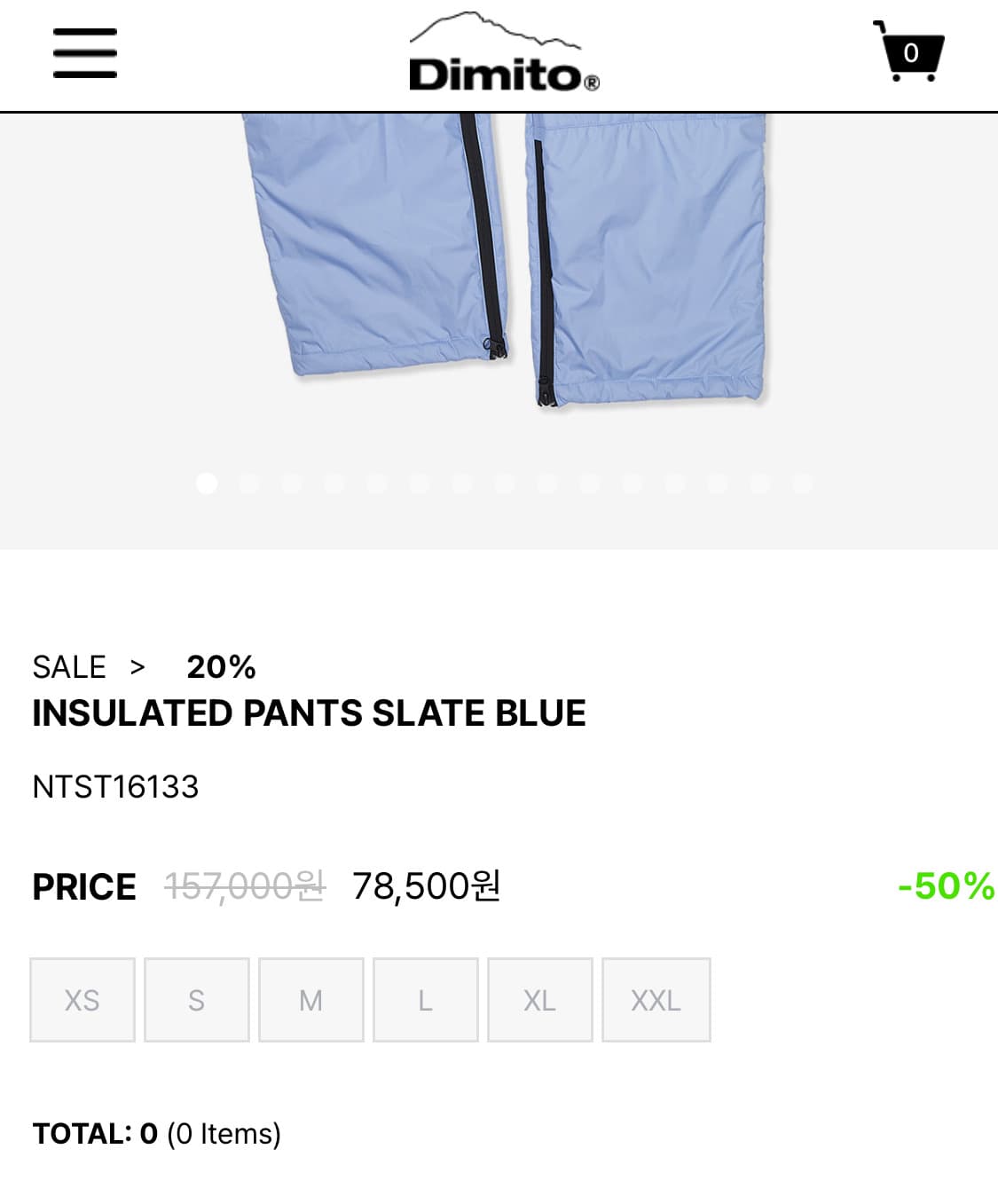Open the SALE breadcrumb category
The image size is (998, 1204).
[x=69, y=667]
